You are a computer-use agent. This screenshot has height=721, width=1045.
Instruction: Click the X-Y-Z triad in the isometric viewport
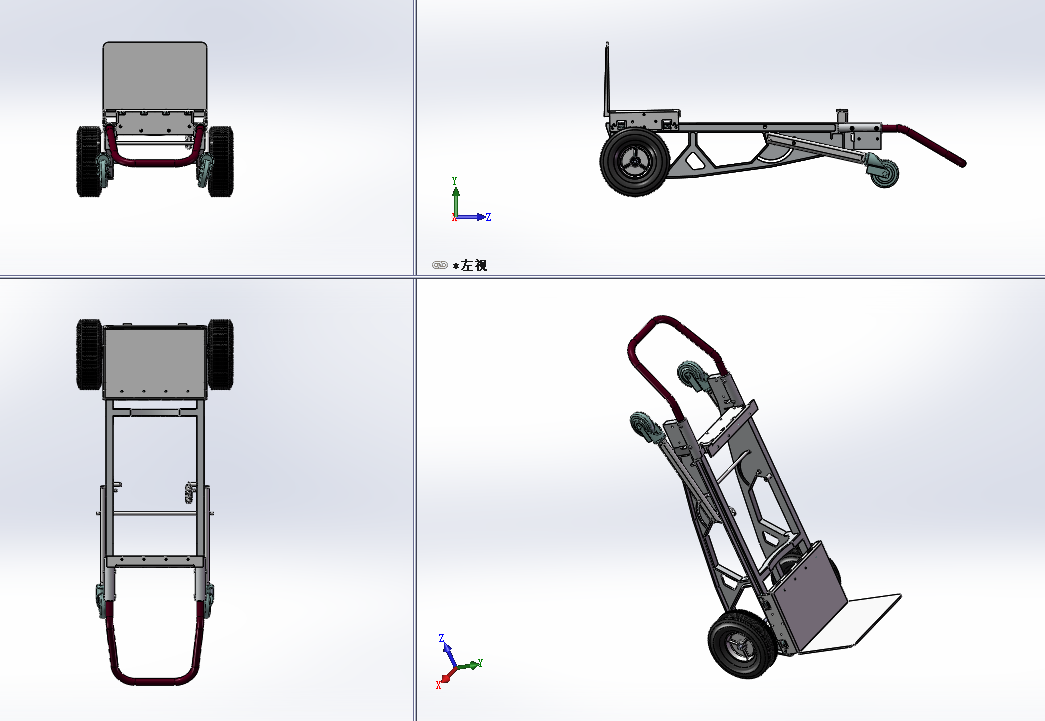pos(459,662)
